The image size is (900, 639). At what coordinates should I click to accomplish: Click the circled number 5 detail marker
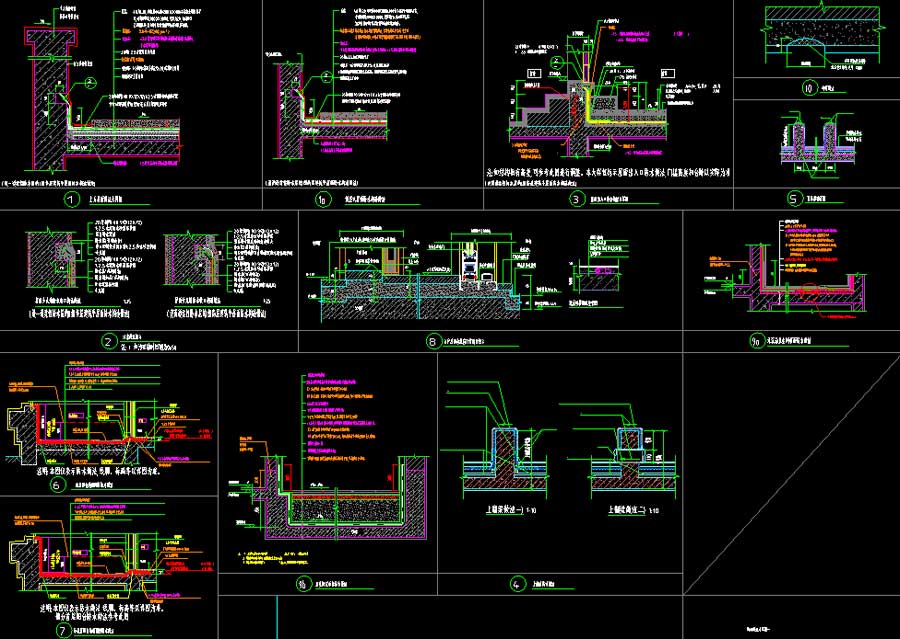point(794,199)
